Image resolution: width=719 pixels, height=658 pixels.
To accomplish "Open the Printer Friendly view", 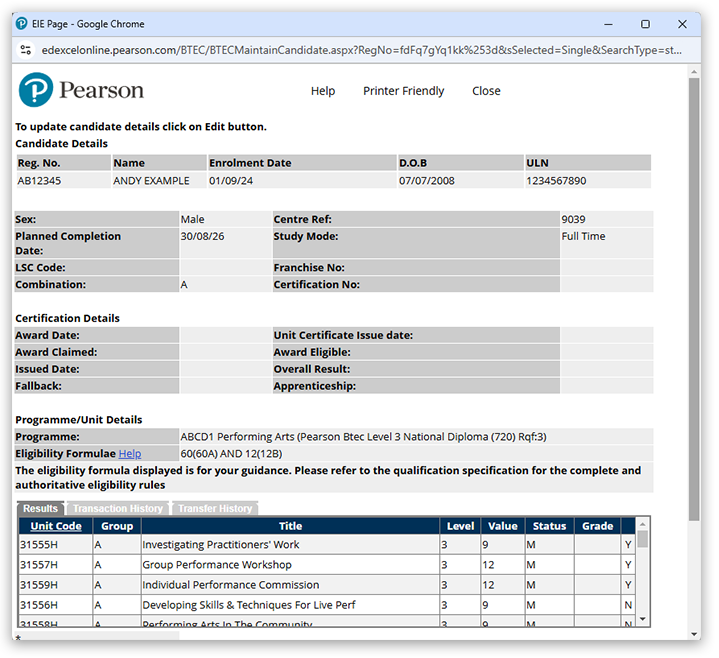I will [403, 91].
